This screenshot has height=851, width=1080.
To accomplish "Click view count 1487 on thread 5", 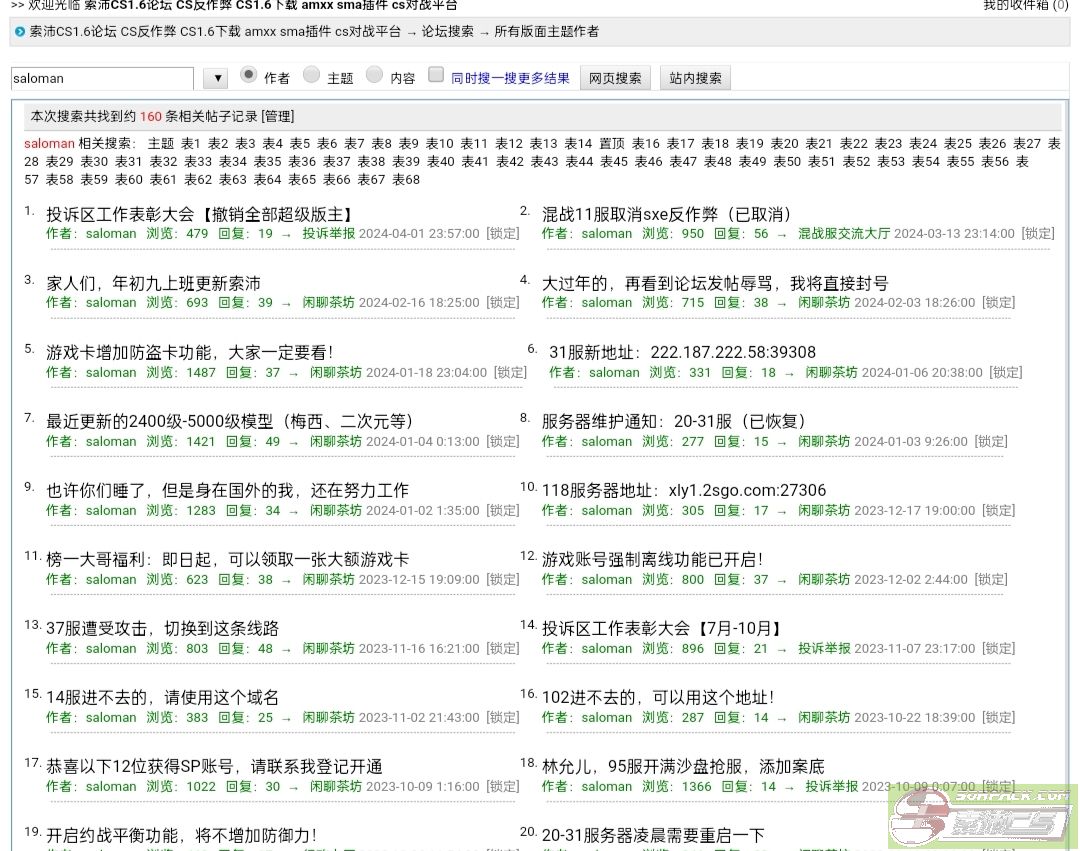I will [200, 372].
